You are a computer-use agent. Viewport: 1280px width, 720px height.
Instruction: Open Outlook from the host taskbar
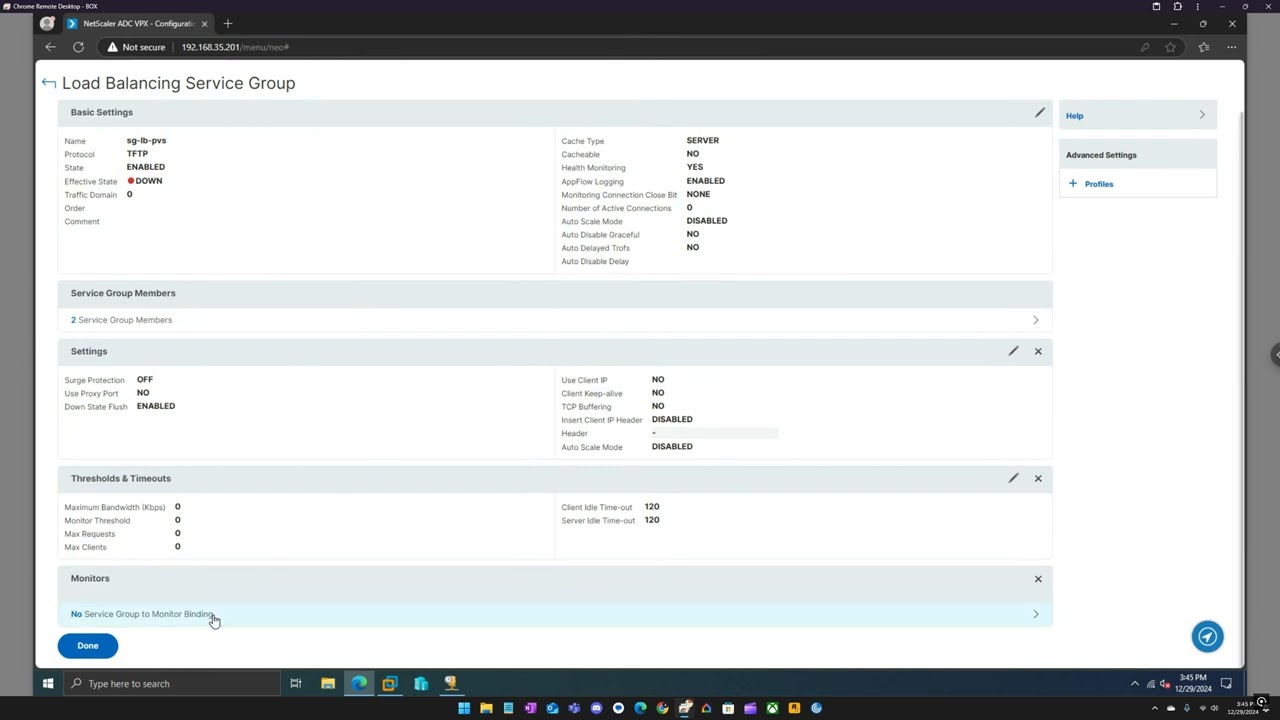click(x=552, y=708)
